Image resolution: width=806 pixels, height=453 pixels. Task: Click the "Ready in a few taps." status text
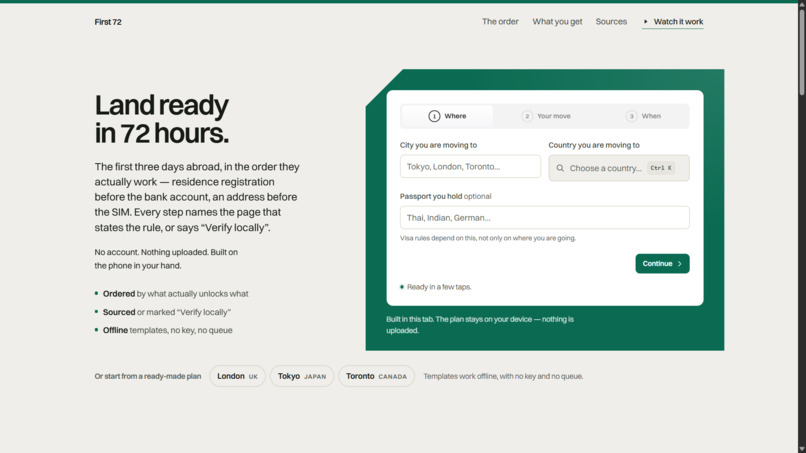439,287
